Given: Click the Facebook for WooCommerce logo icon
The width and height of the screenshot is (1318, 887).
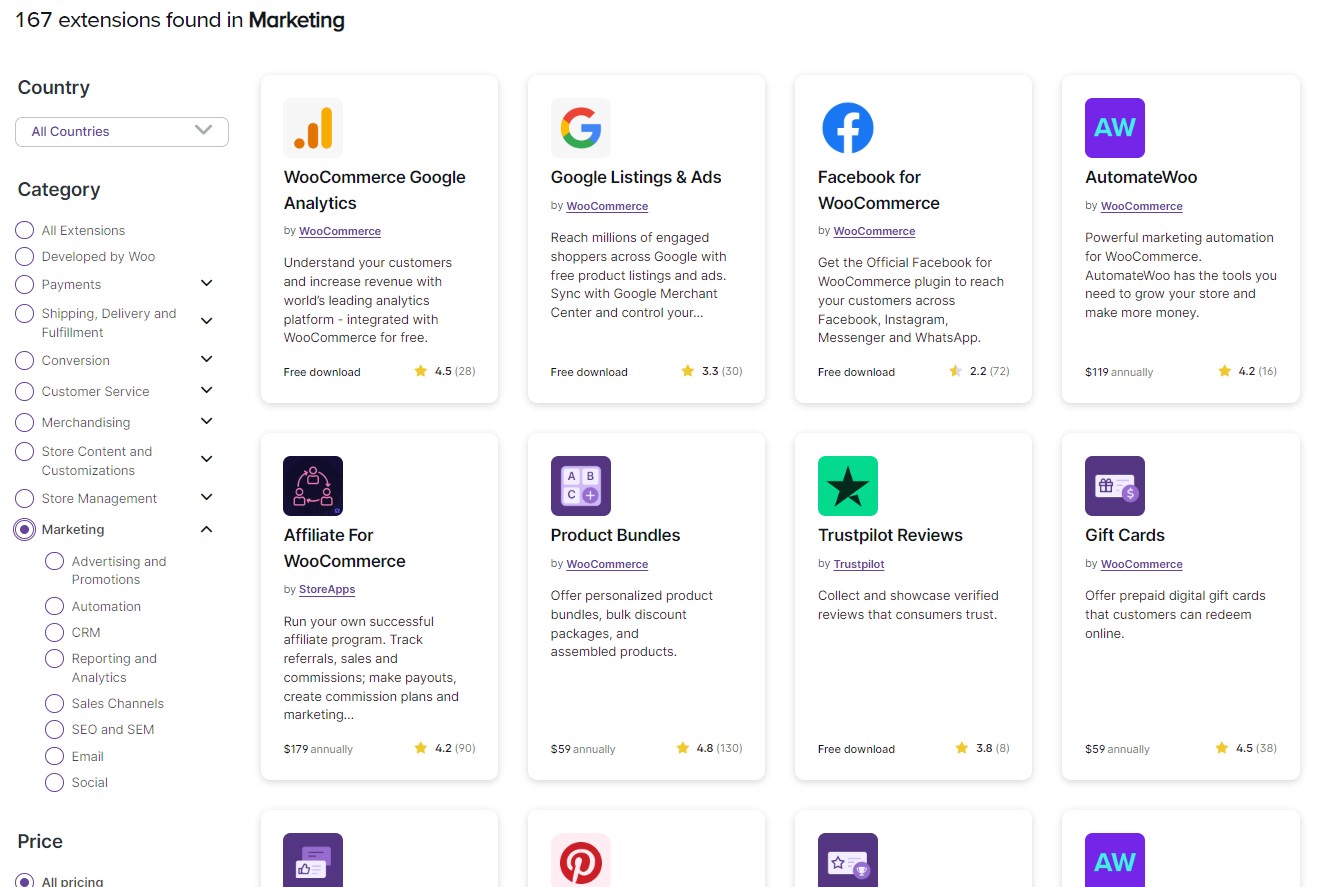Looking at the screenshot, I should 847,128.
